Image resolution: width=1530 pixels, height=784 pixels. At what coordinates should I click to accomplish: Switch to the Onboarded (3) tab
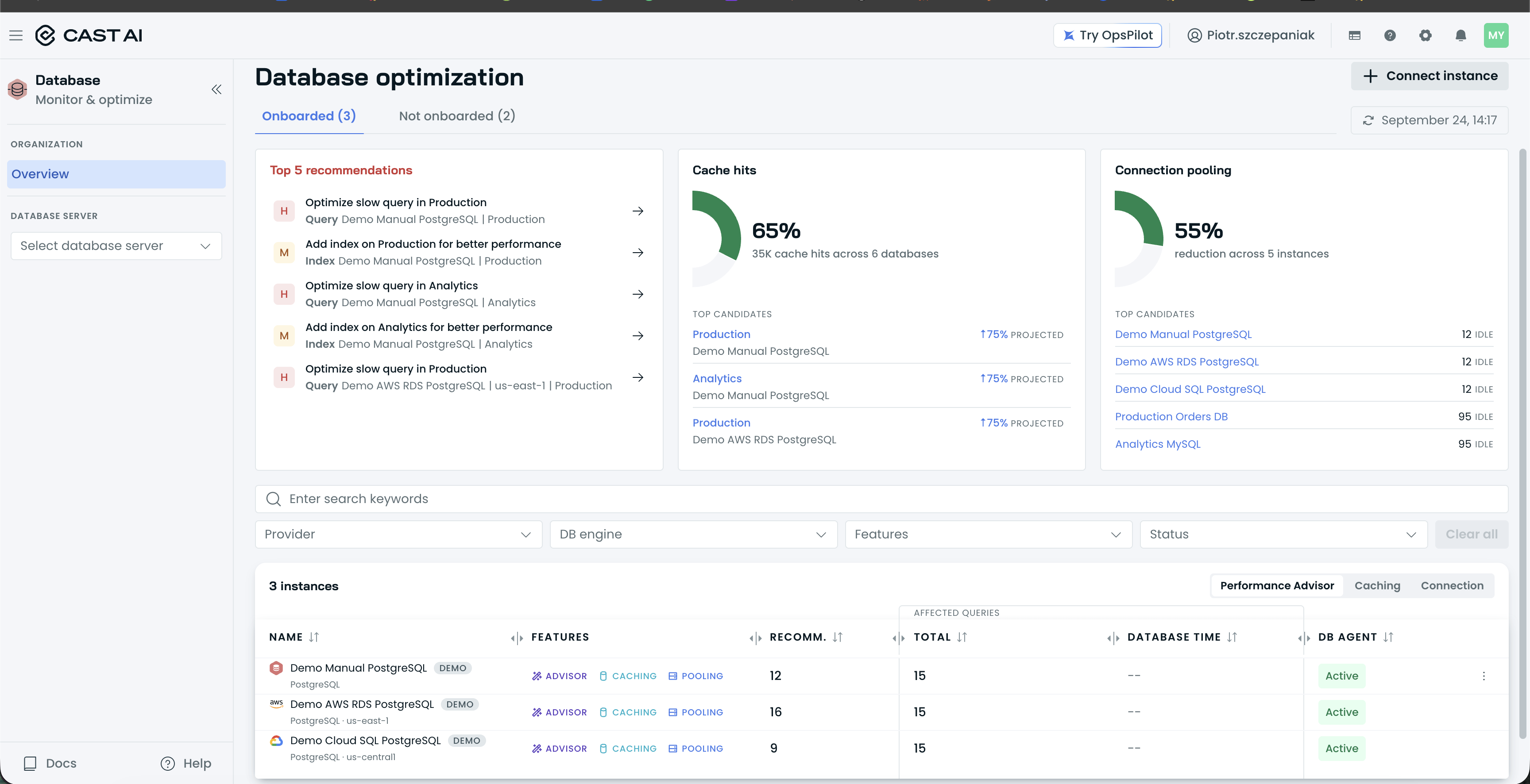click(x=309, y=116)
